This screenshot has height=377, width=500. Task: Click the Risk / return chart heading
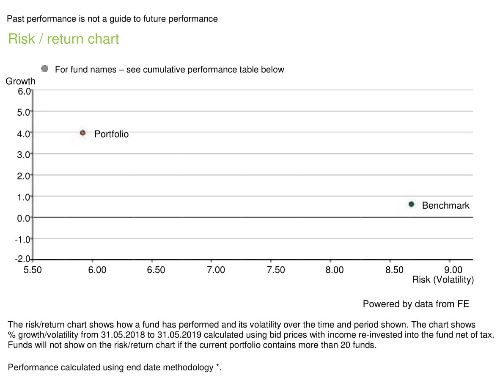pos(63,39)
